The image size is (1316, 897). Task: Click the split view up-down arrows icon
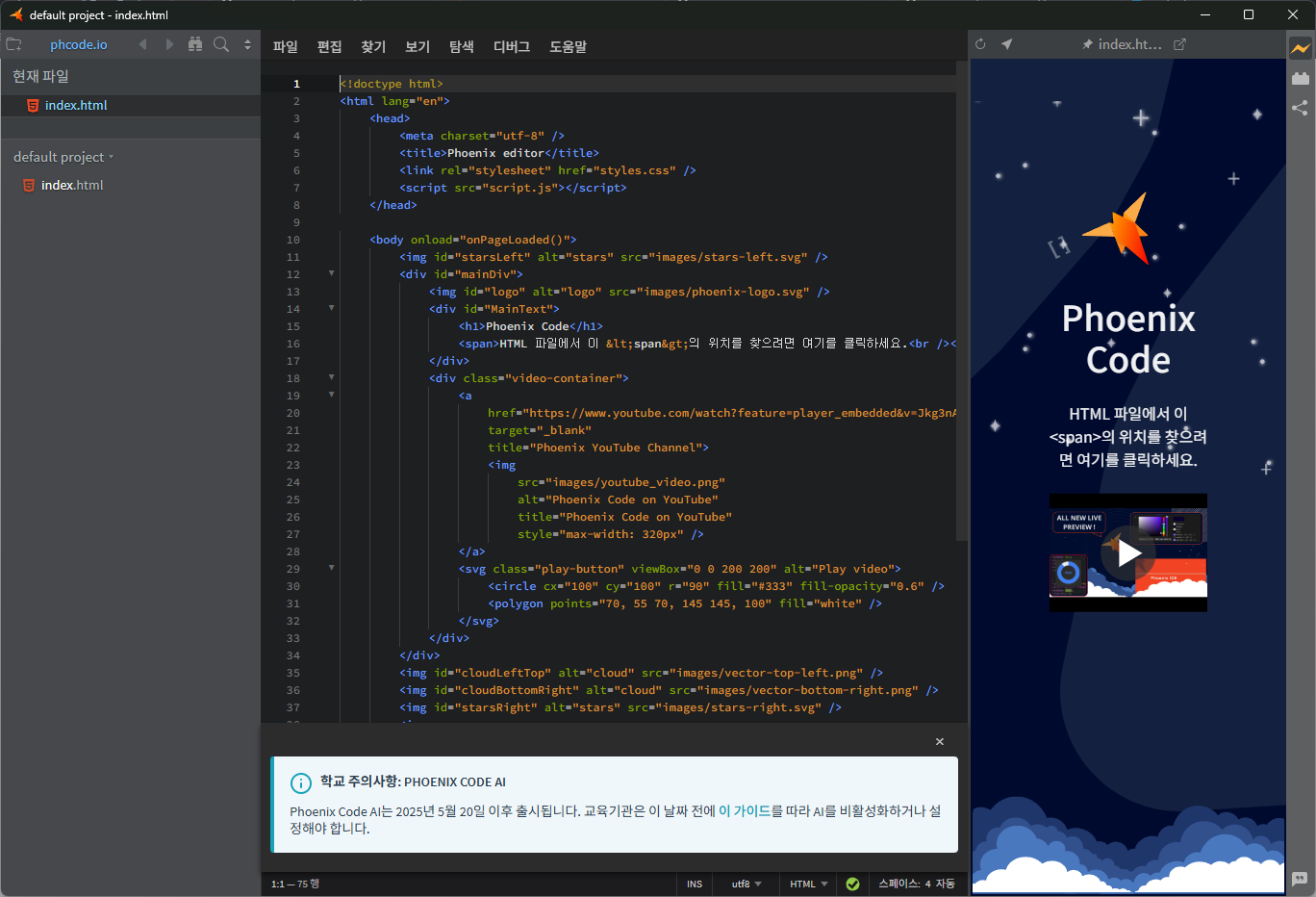pos(247,44)
